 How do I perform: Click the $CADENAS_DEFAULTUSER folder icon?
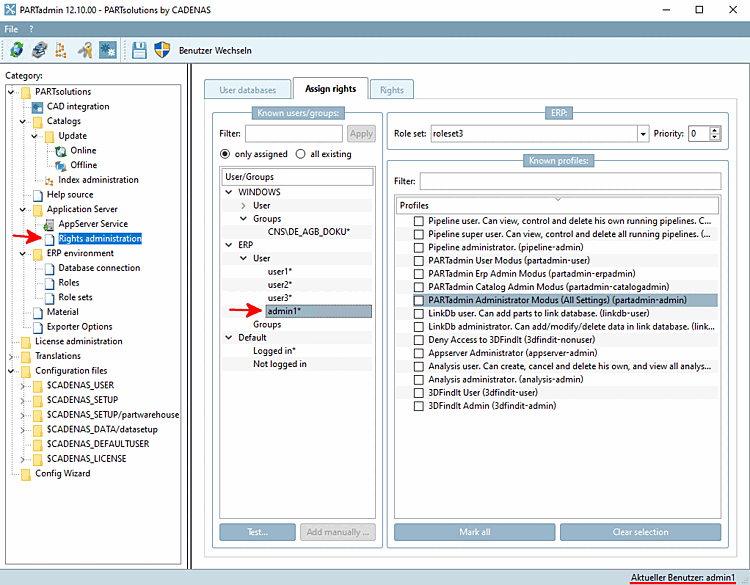[x=38, y=445]
